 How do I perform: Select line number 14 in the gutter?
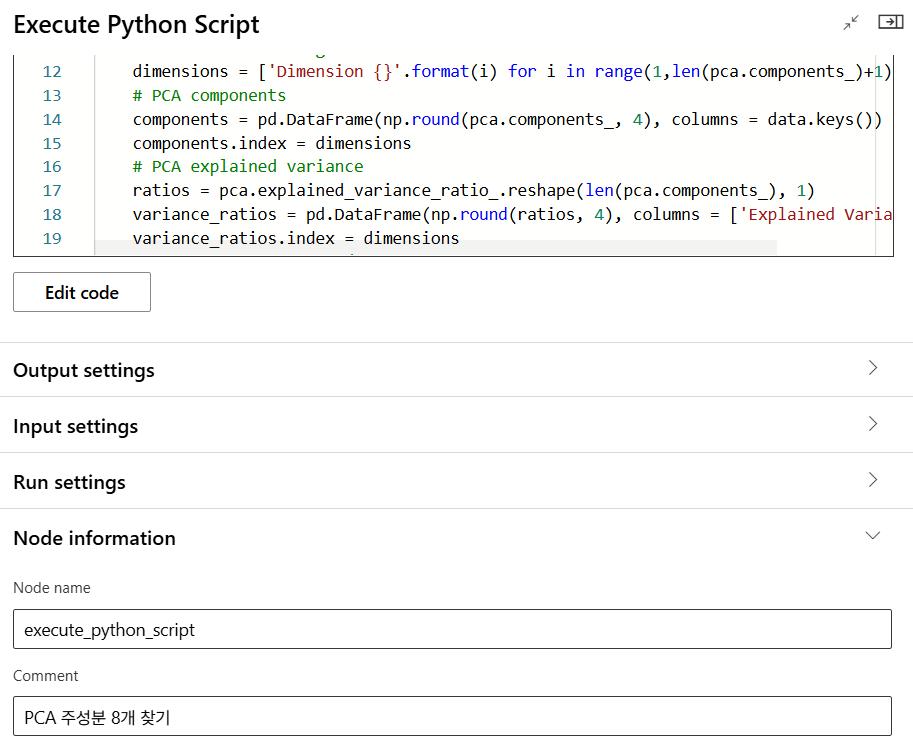(51, 120)
